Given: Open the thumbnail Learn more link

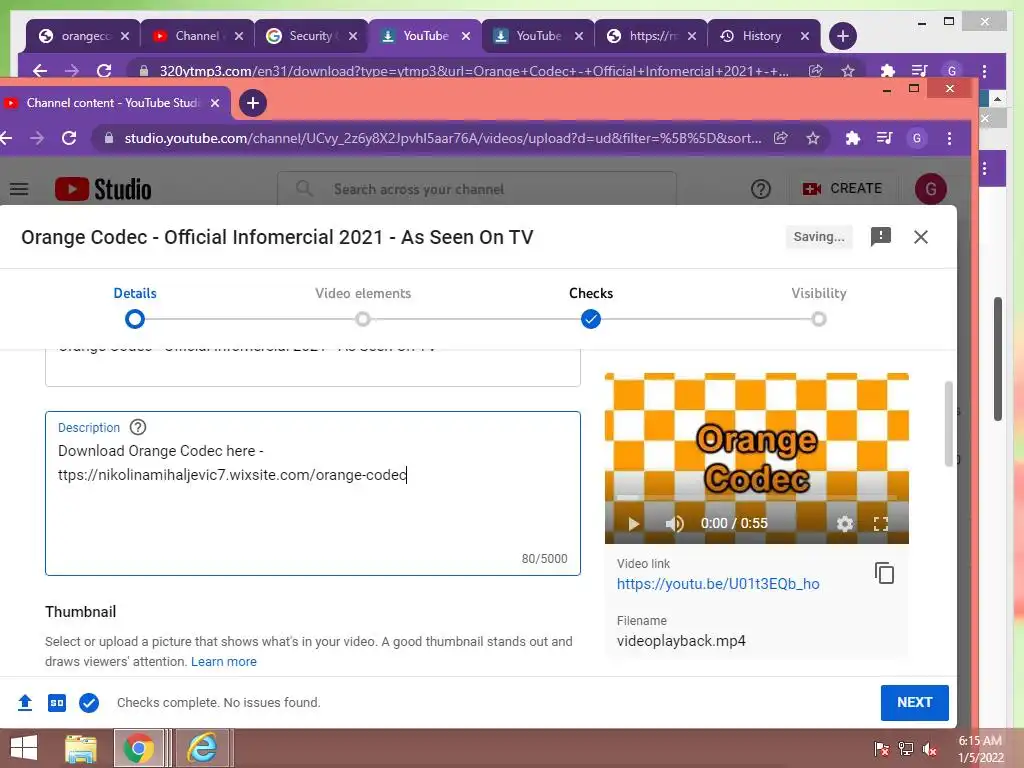Looking at the screenshot, I should [x=223, y=662].
